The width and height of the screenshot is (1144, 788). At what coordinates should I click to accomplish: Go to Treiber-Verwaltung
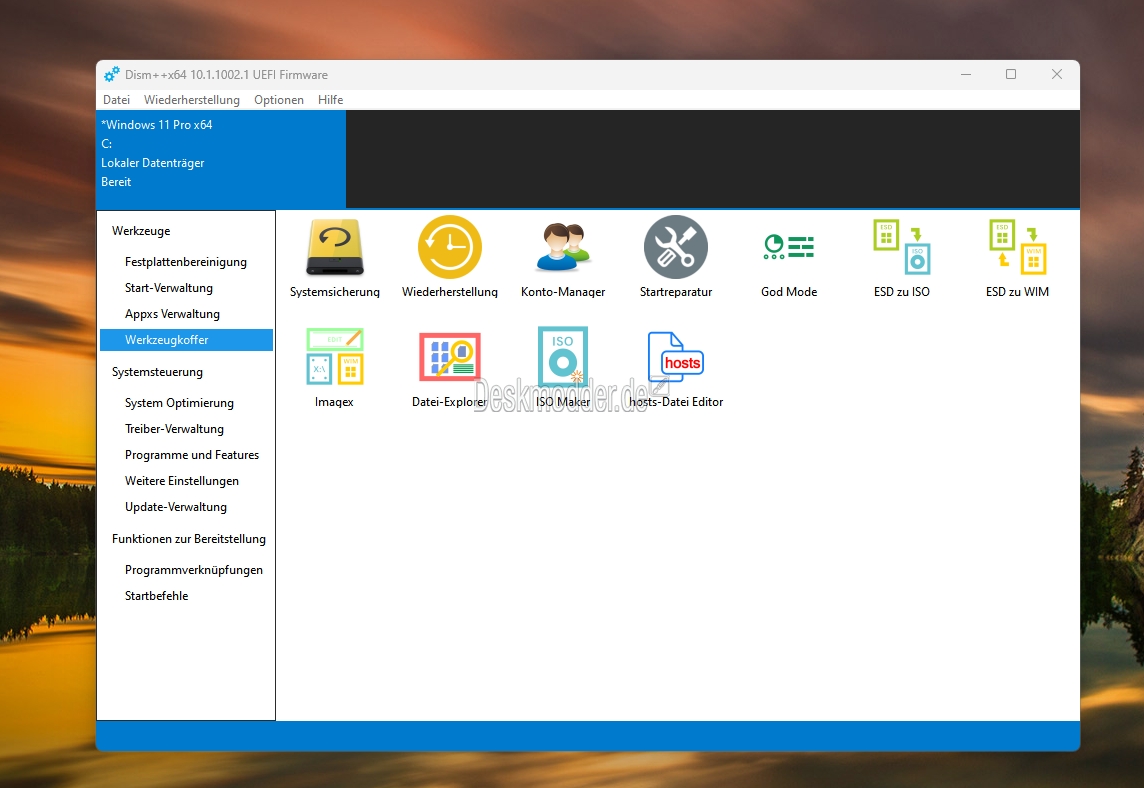pos(174,429)
